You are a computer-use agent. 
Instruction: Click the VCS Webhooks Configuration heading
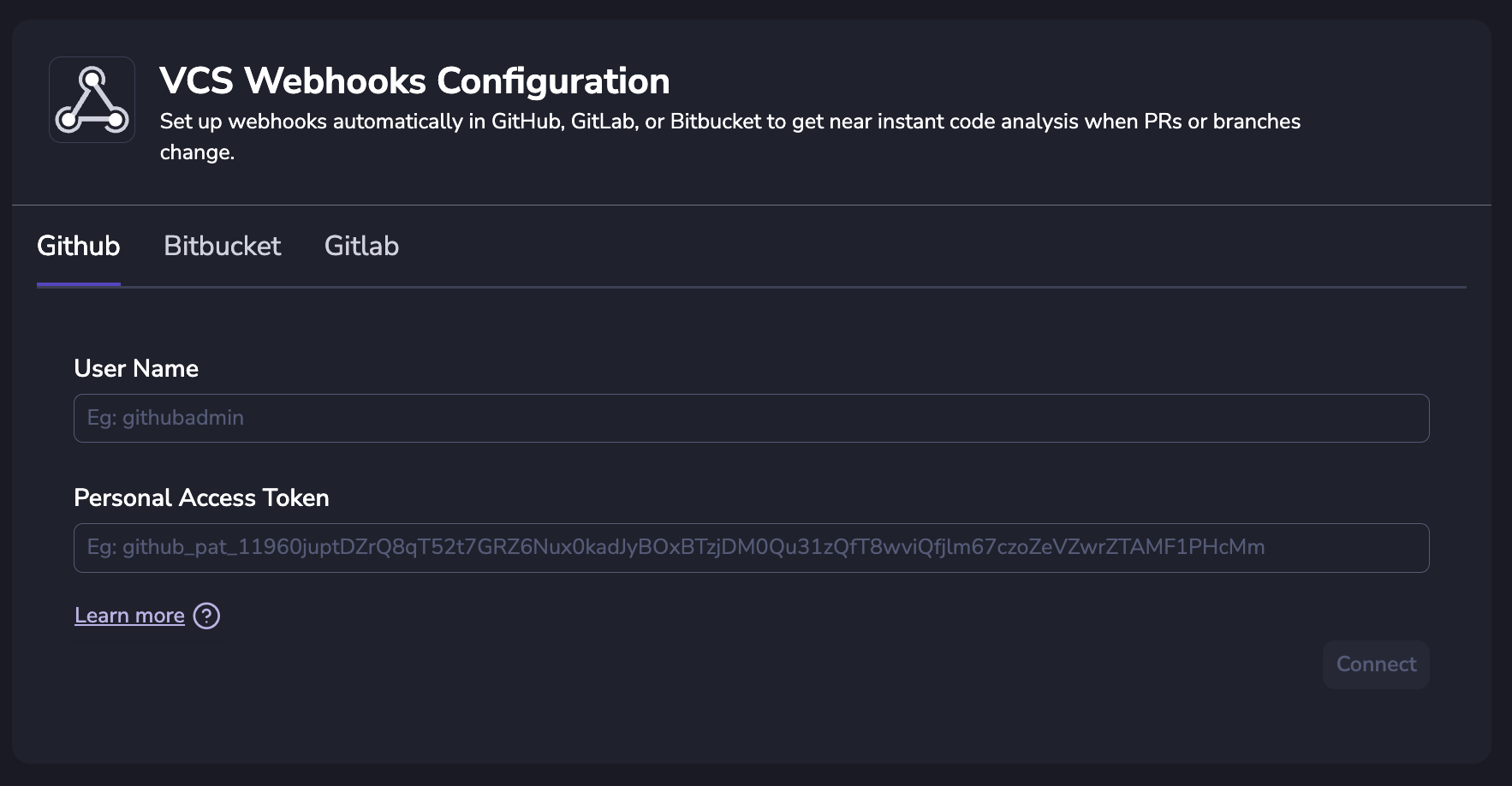pyautogui.click(x=414, y=81)
